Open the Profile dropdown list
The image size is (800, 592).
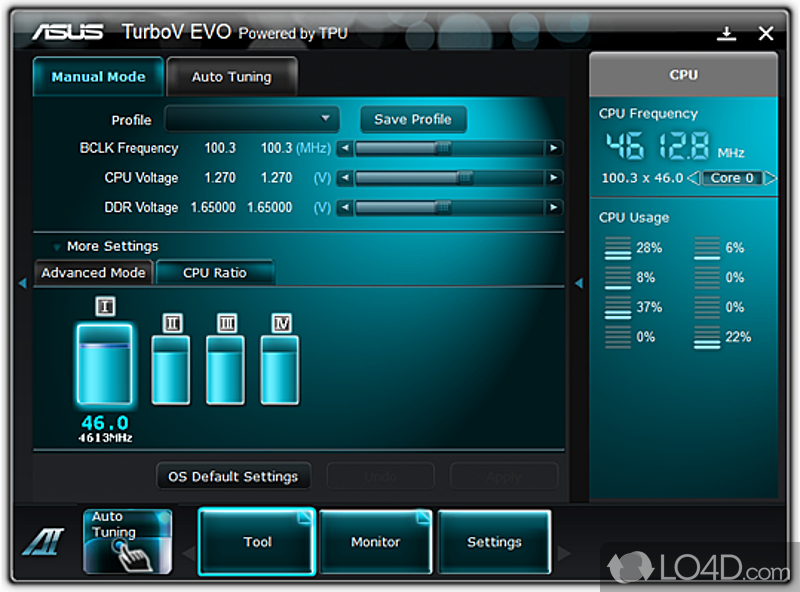(252, 119)
